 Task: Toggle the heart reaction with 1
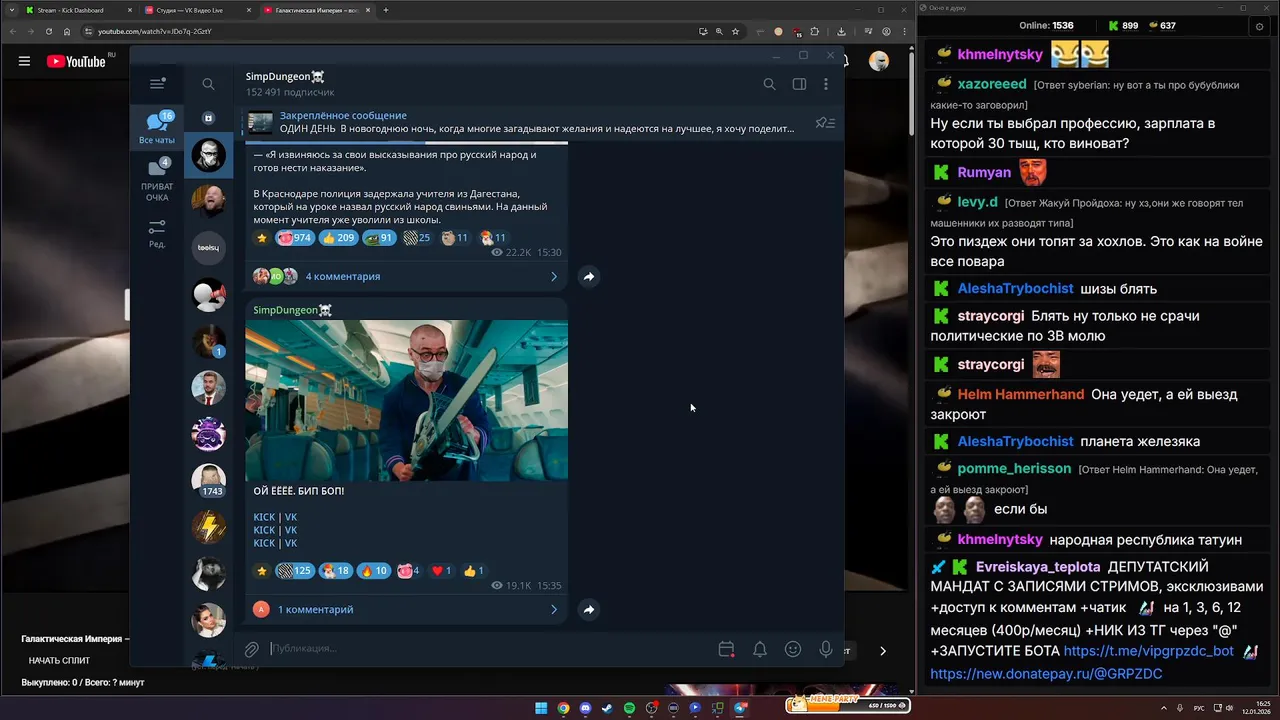click(x=441, y=571)
